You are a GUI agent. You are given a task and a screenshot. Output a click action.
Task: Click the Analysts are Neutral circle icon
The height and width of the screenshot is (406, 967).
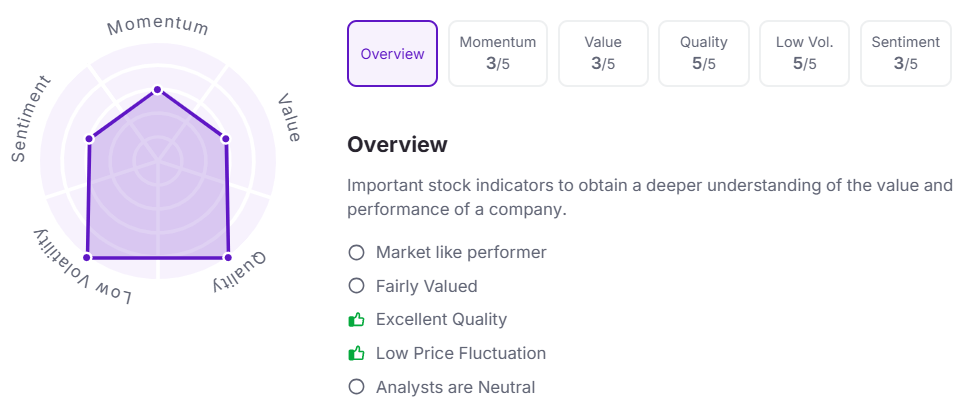click(x=356, y=387)
